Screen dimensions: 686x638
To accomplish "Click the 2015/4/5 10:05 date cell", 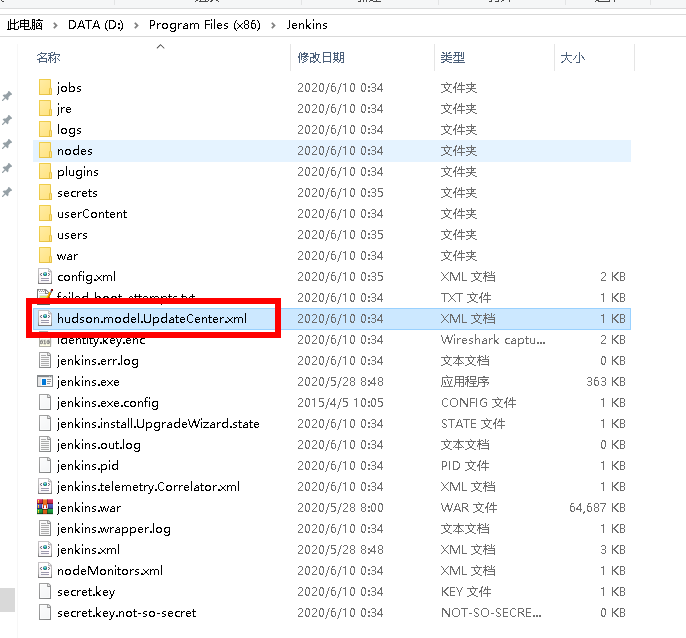I will 340,403.
